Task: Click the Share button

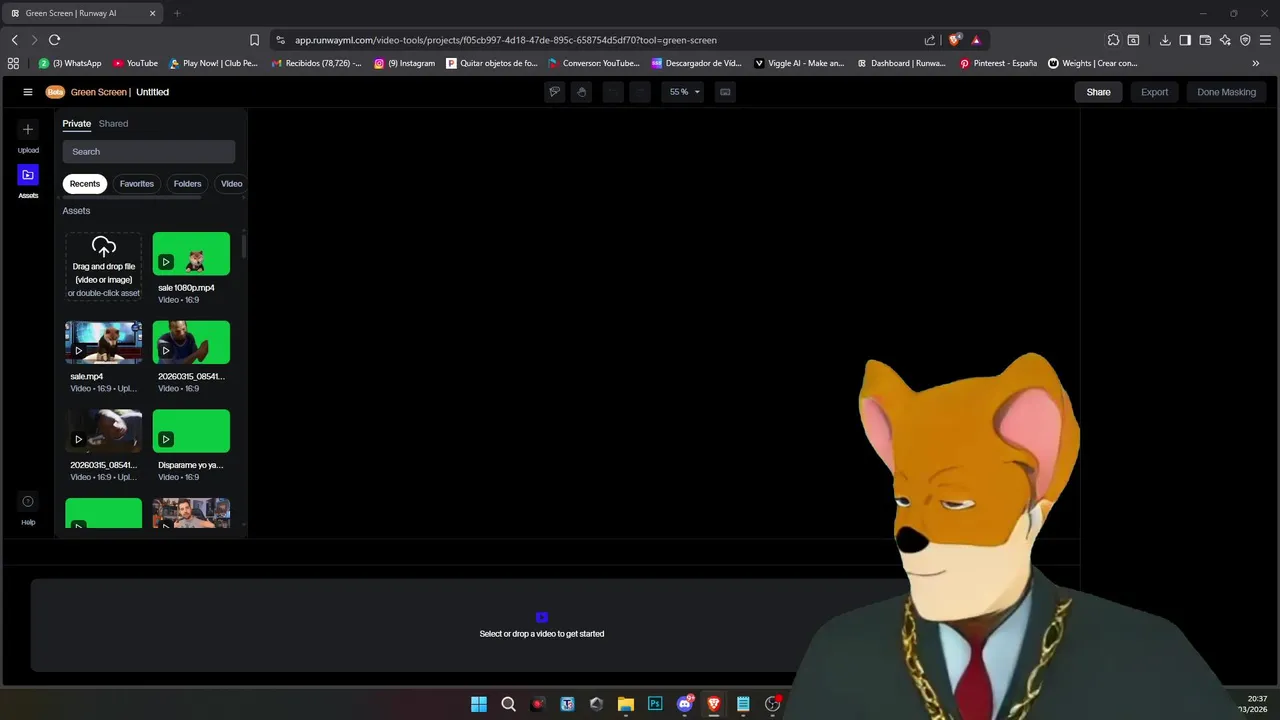Action: tap(1099, 92)
